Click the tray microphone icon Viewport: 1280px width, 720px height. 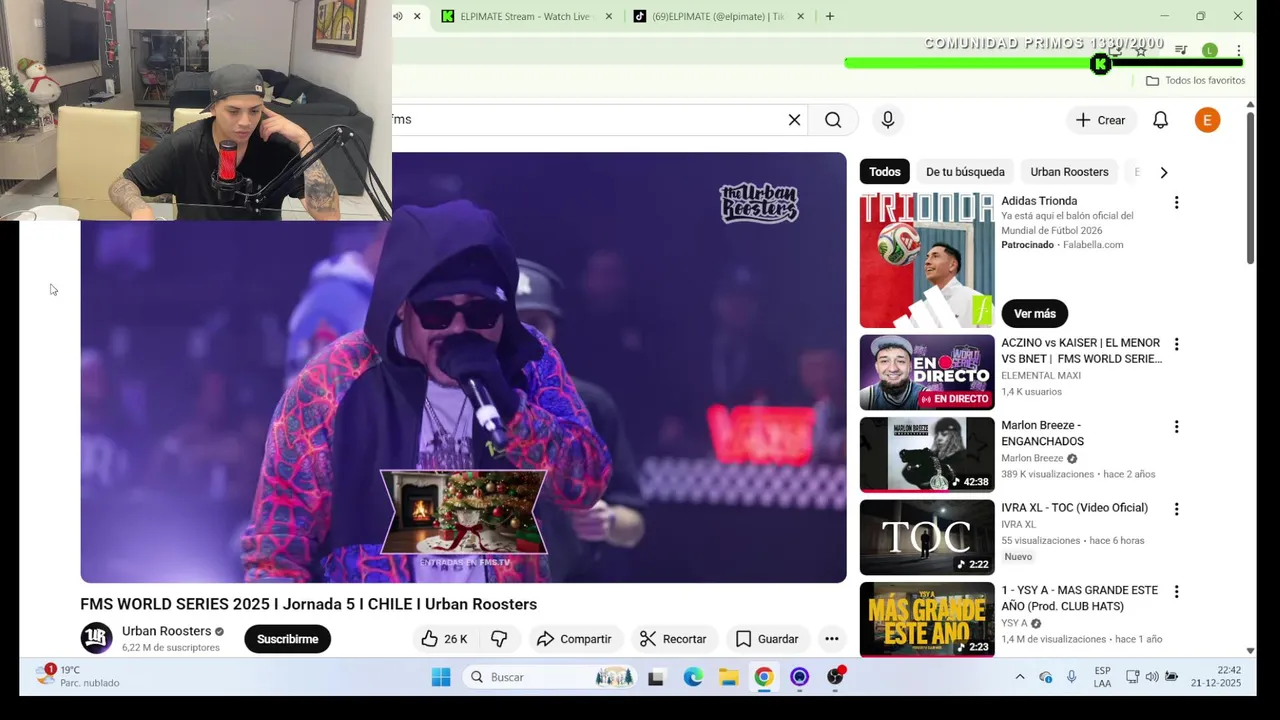pyautogui.click(x=1071, y=677)
